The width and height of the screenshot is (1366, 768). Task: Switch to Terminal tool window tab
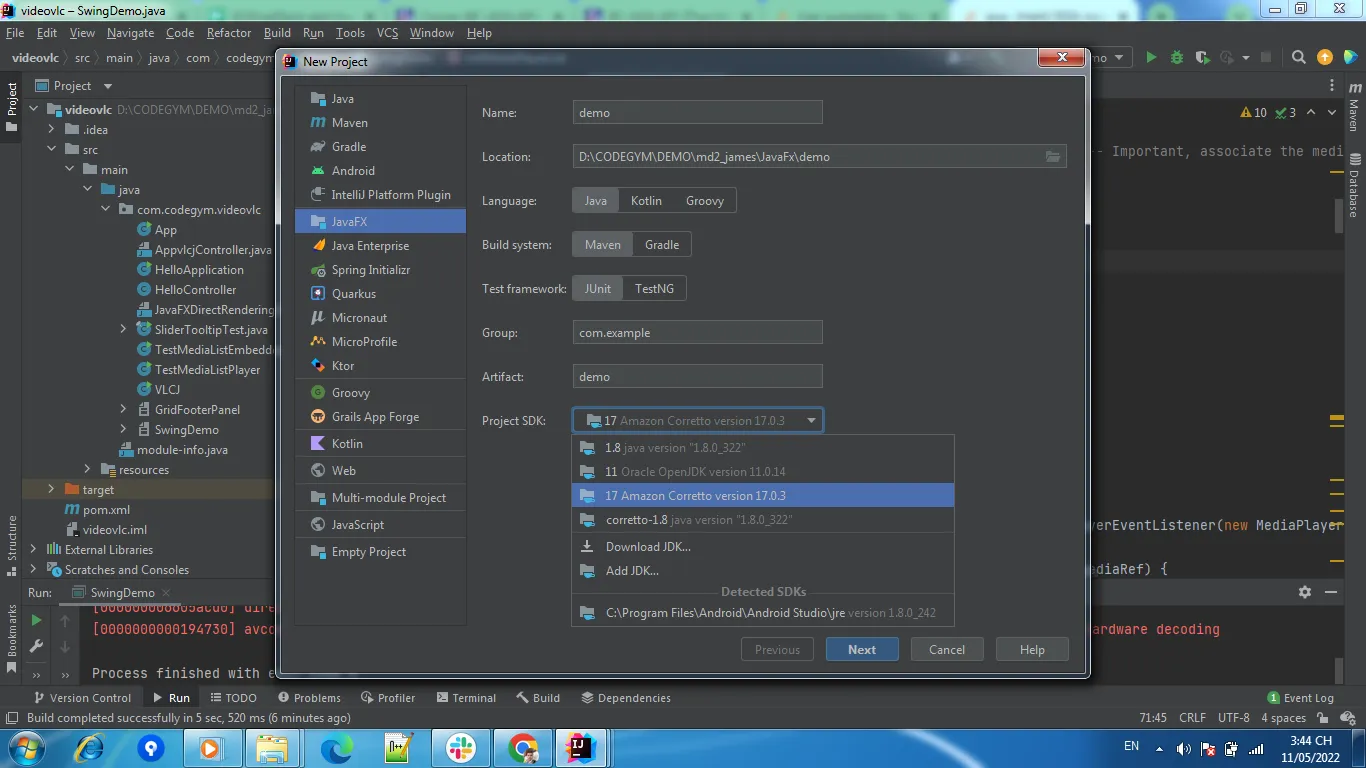coord(464,698)
